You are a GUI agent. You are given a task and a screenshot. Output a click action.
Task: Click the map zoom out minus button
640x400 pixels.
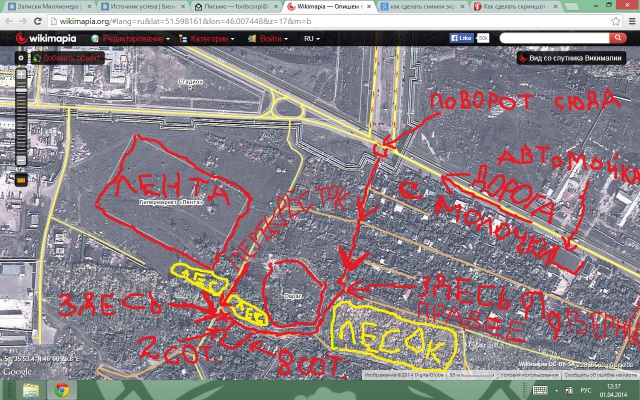20,158
